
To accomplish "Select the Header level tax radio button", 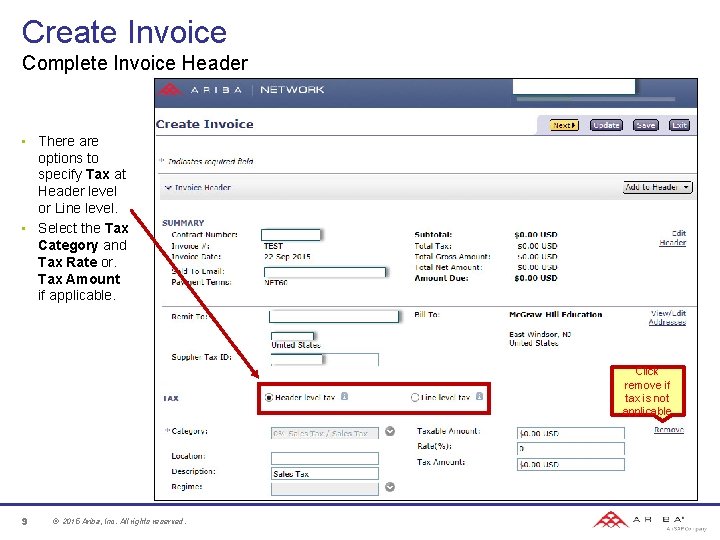I will point(269,397).
